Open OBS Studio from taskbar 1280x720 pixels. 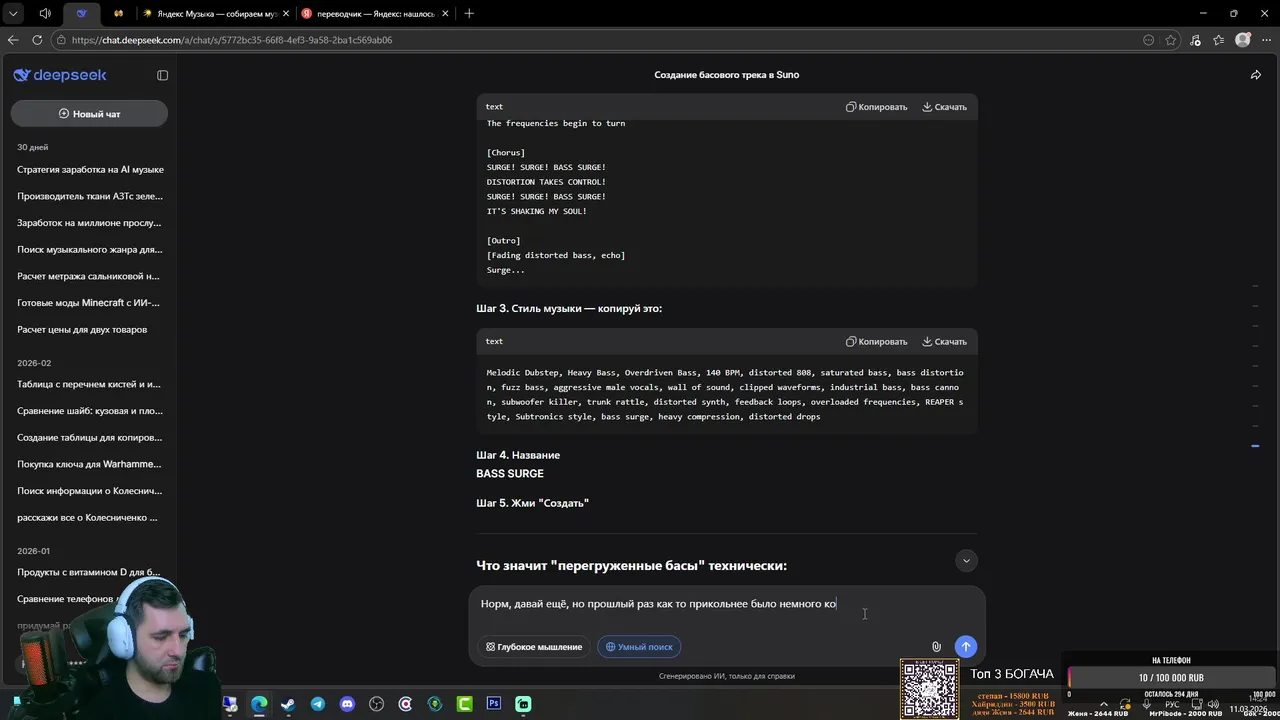pyautogui.click(x=376, y=704)
